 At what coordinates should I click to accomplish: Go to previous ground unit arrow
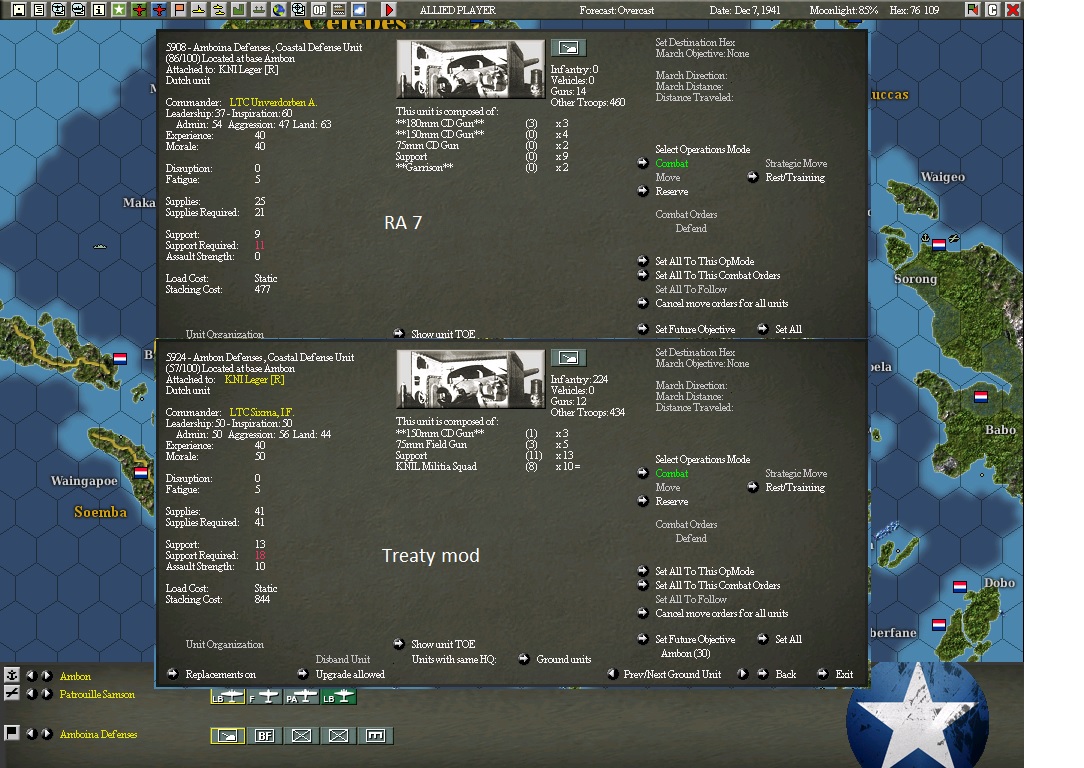click(x=613, y=674)
